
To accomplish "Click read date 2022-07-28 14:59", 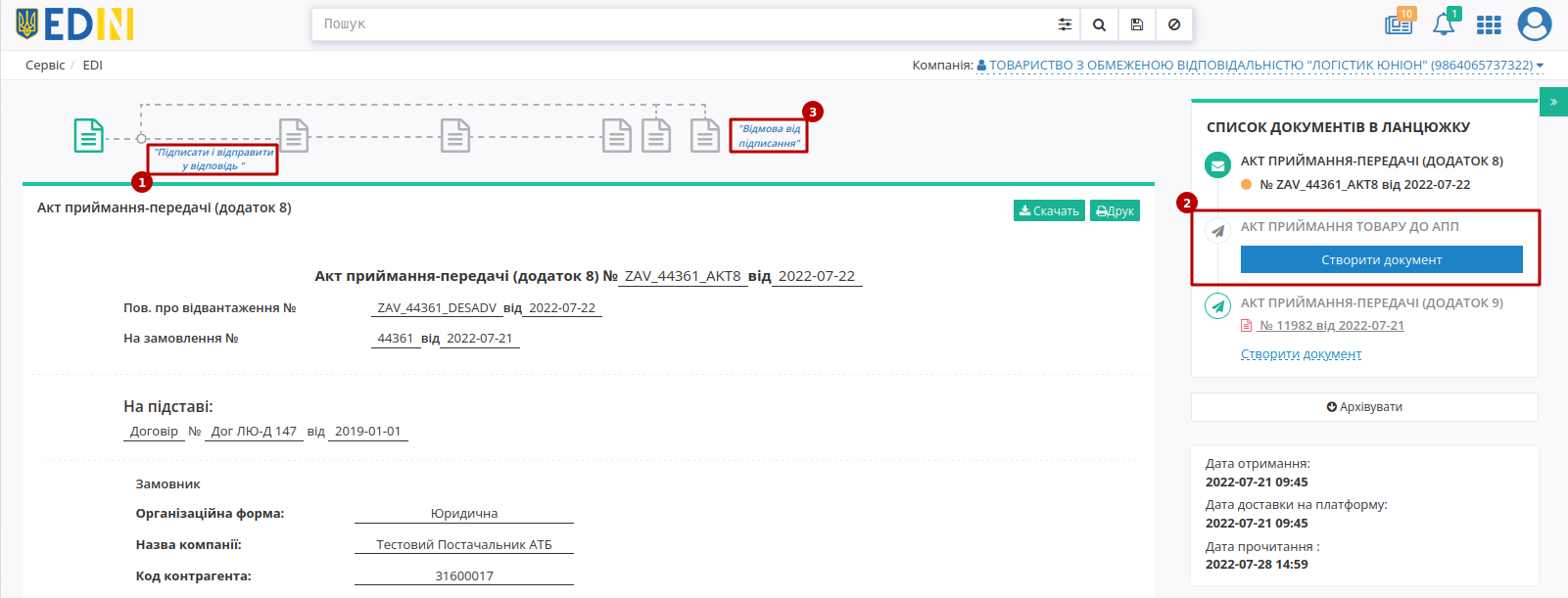I will [x=1257, y=565].
